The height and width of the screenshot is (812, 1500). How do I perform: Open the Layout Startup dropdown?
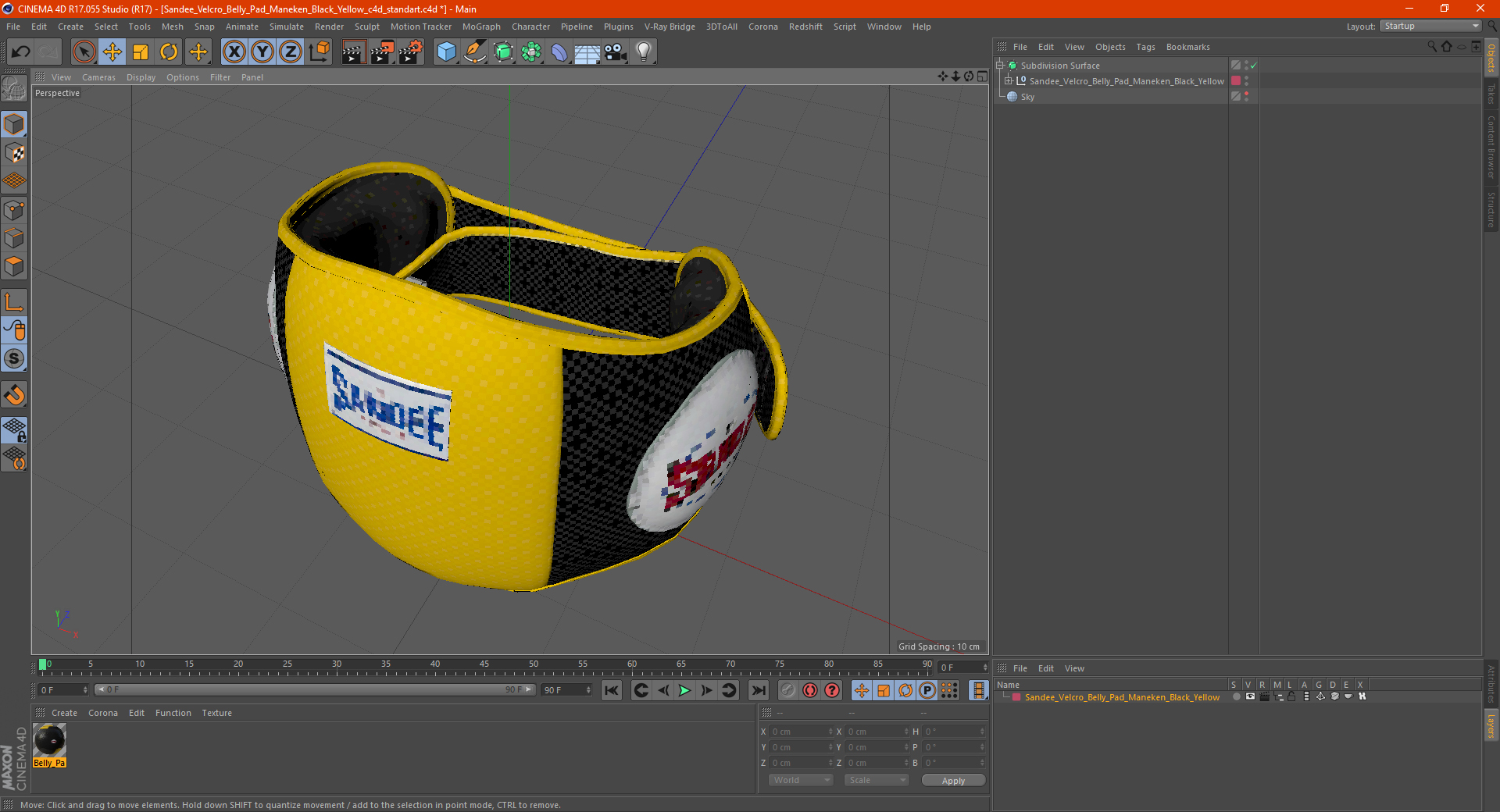[1430, 26]
